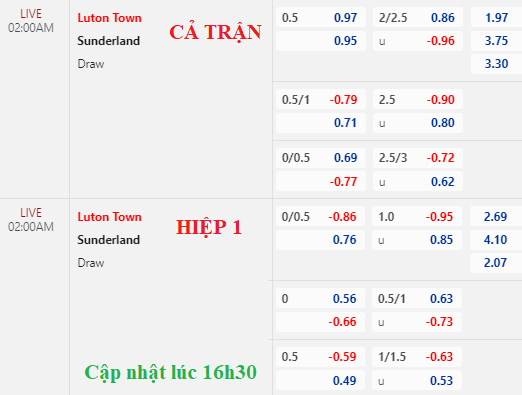Open Sunderland team link in first half

(x=108, y=240)
